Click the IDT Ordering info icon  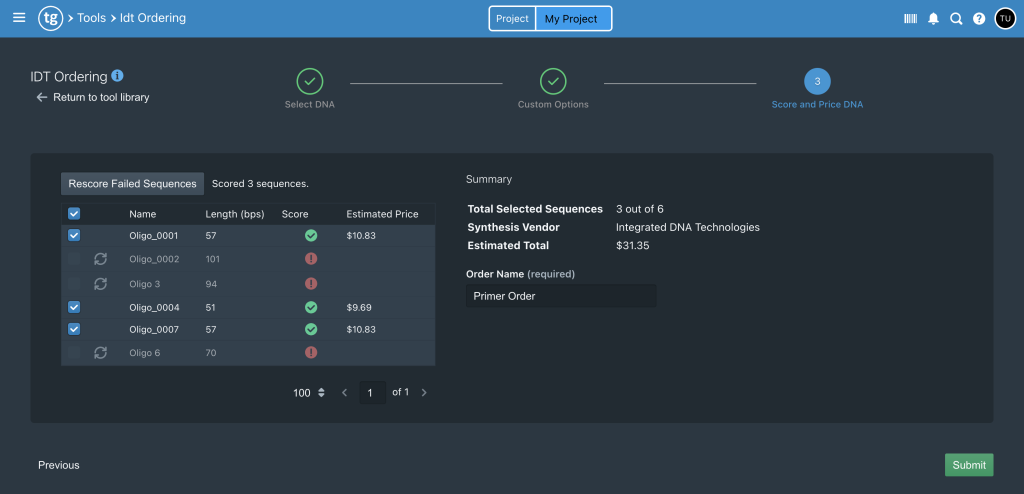pos(118,76)
